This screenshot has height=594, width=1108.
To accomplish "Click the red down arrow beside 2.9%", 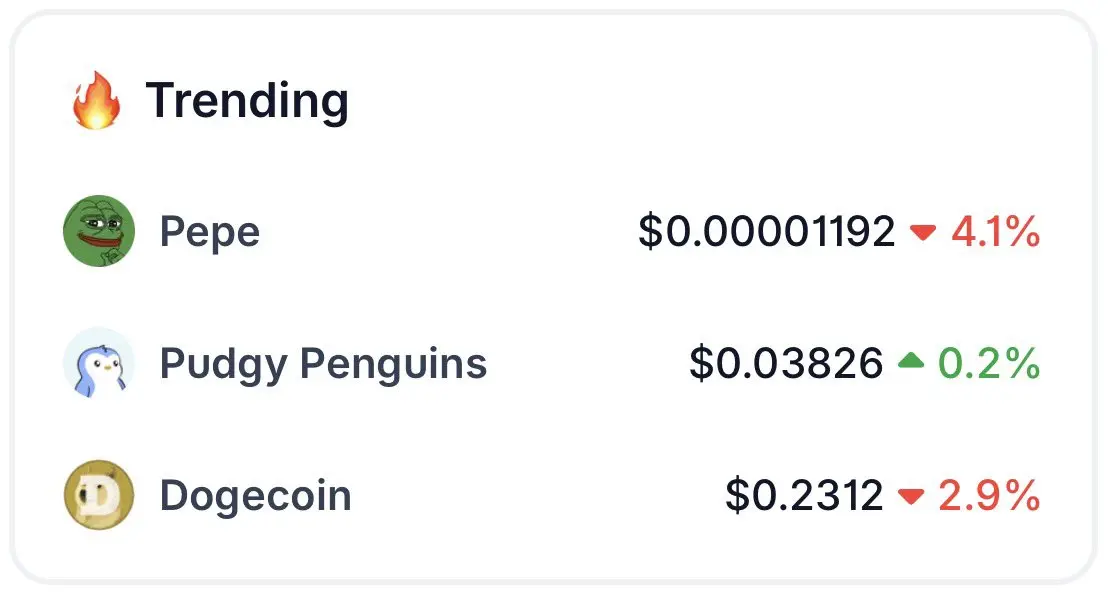I will coord(911,495).
